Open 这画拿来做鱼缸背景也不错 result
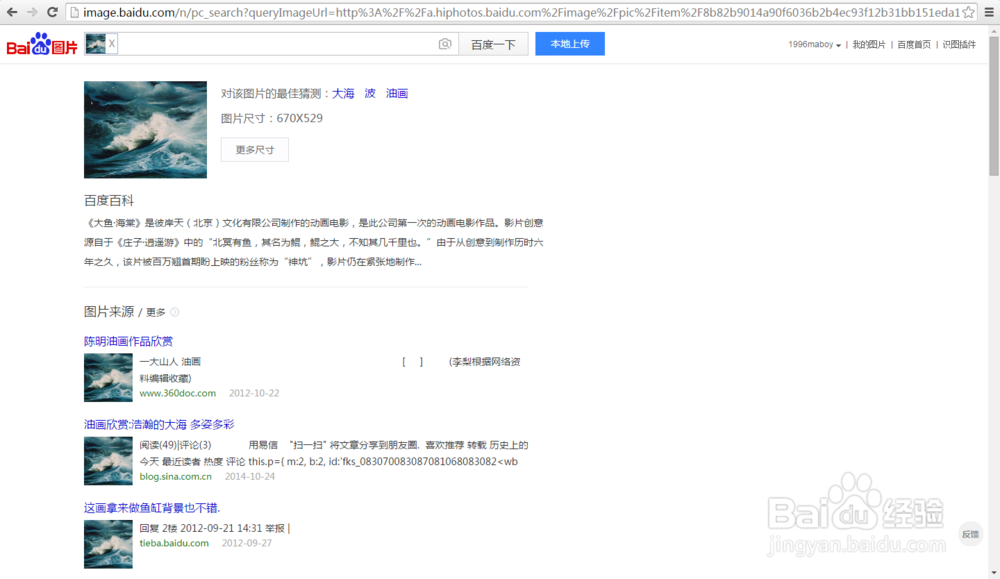The height and width of the screenshot is (579, 1000). tap(152, 508)
